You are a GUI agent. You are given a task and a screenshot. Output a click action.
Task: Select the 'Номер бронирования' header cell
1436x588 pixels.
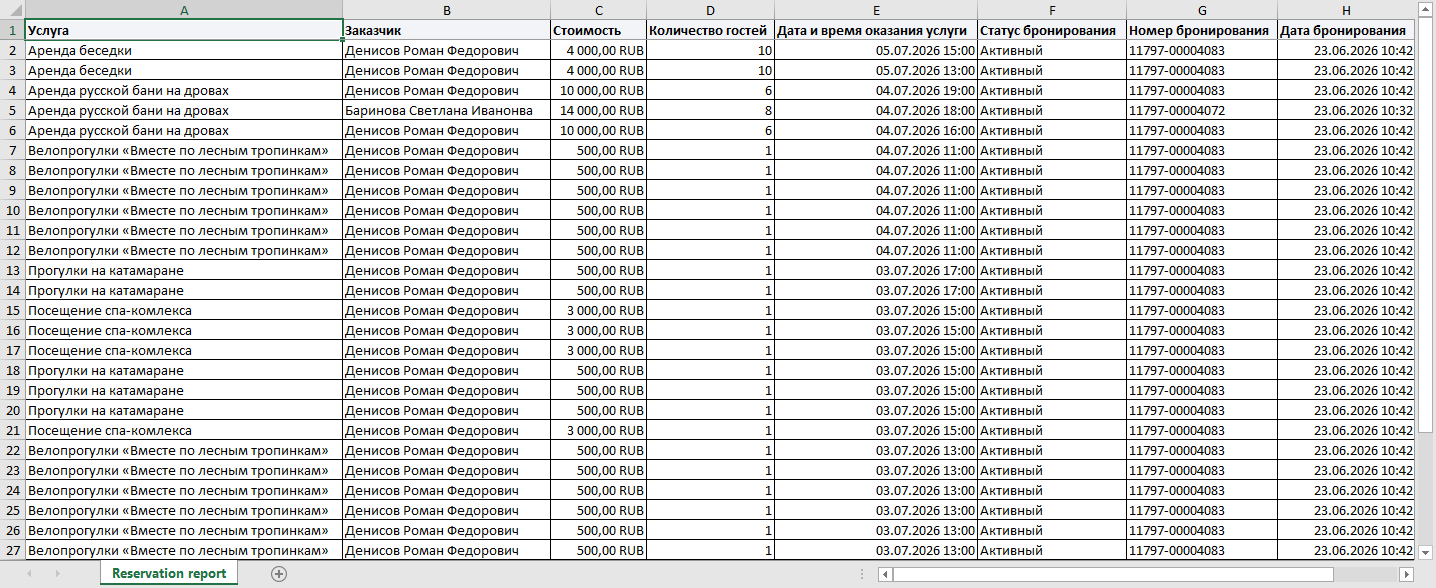[x=1202, y=30]
